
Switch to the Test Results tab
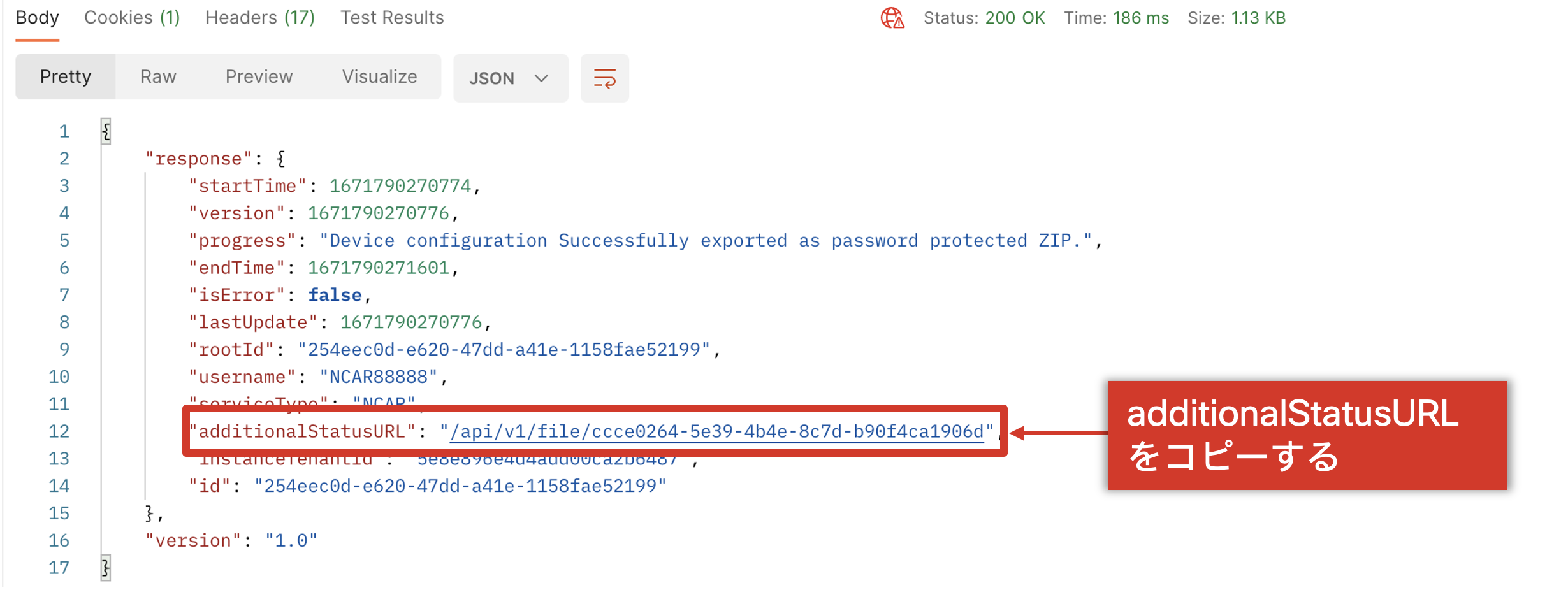click(x=391, y=17)
